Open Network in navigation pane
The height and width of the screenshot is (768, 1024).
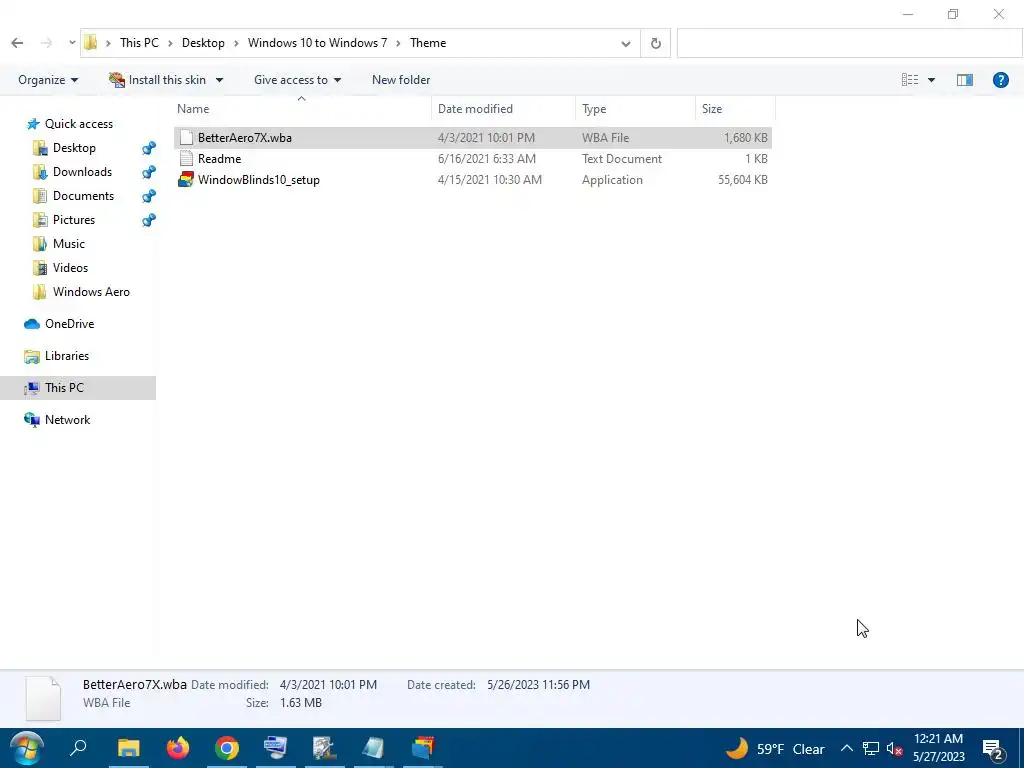[67, 420]
